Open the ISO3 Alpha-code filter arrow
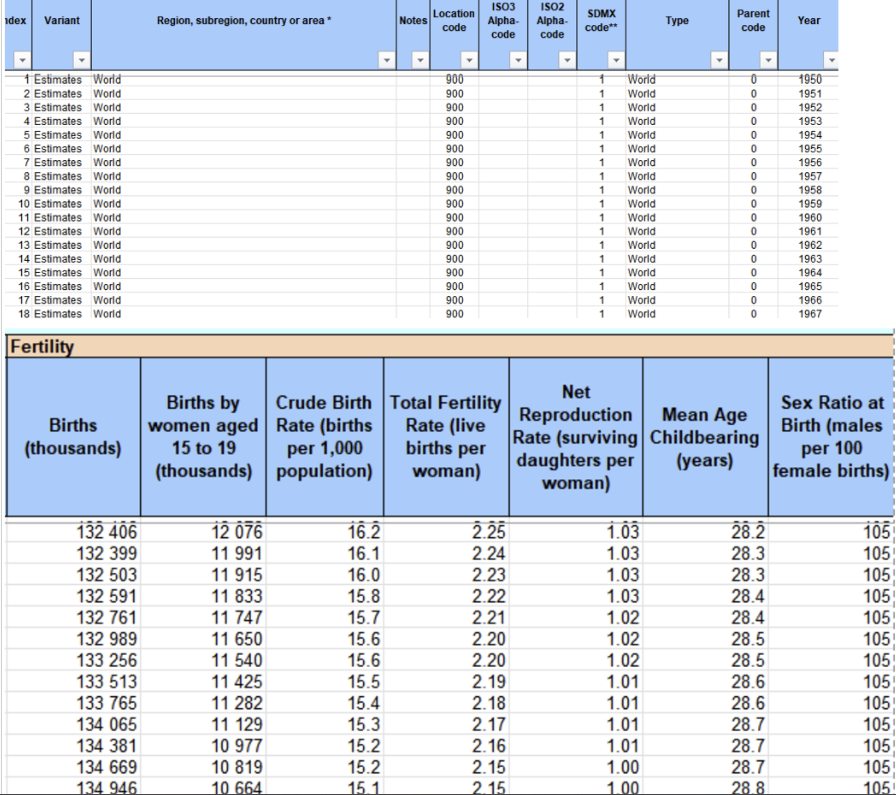The width and height of the screenshot is (896, 795). [x=518, y=60]
